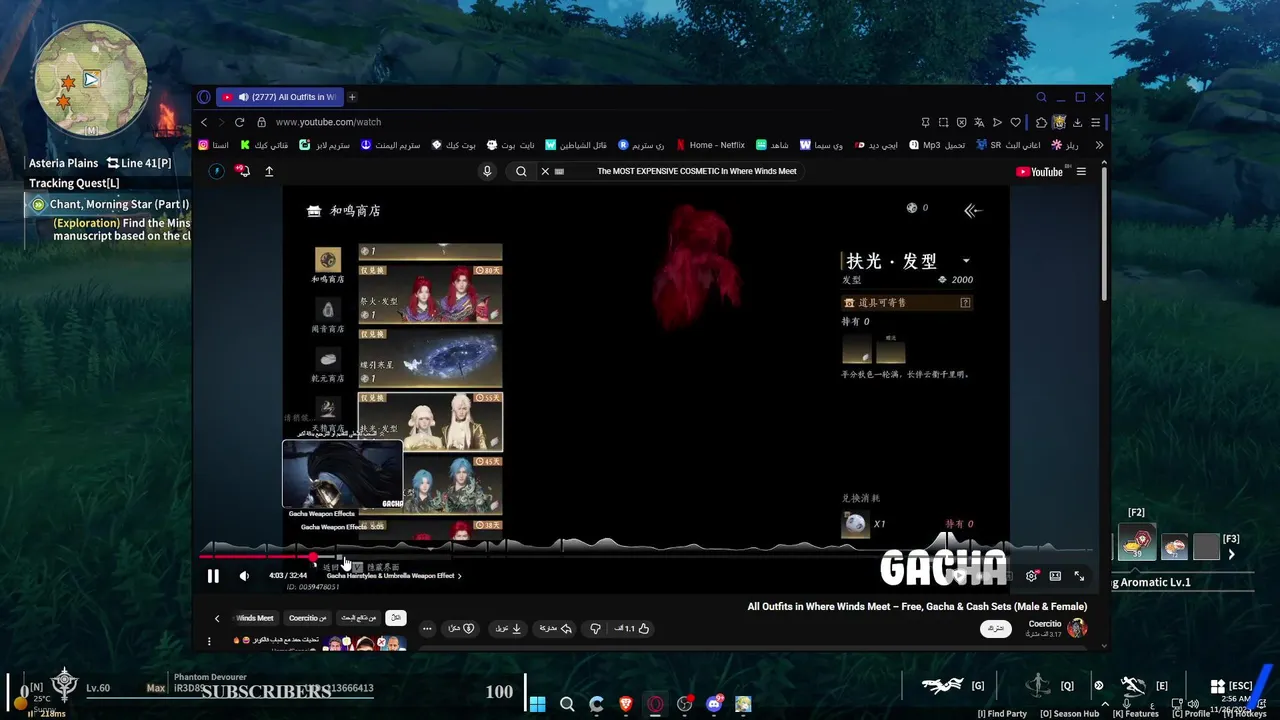Image resolution: width=1280 pixels, height=720 pixels.
Task: Open the Mp3 download bookmark
Action: (x=937, y=145)
